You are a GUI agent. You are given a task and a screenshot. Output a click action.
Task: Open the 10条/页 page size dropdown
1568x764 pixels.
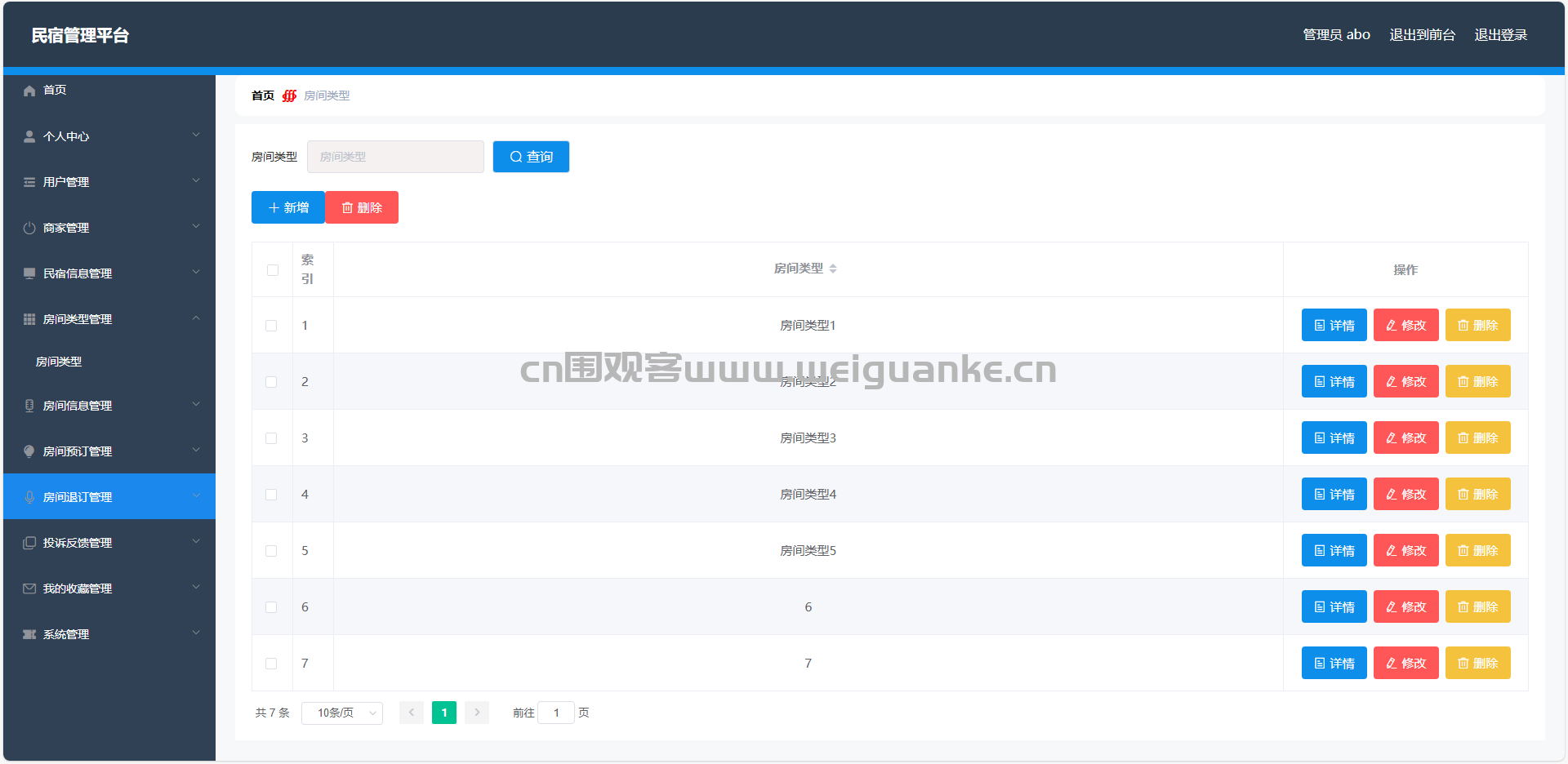[342, 713]
